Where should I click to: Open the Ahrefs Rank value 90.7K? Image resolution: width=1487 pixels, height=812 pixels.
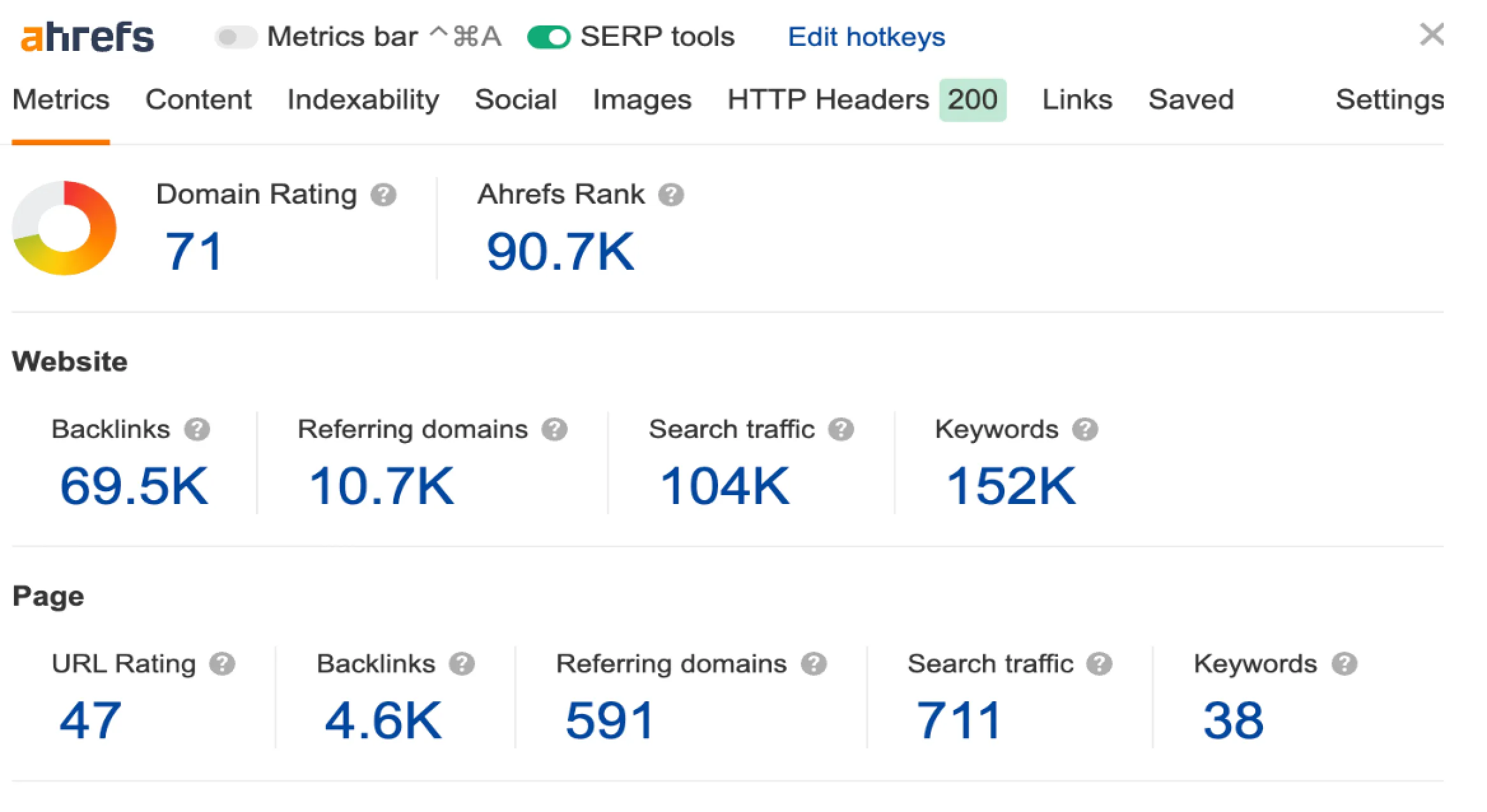pos(560,251)
